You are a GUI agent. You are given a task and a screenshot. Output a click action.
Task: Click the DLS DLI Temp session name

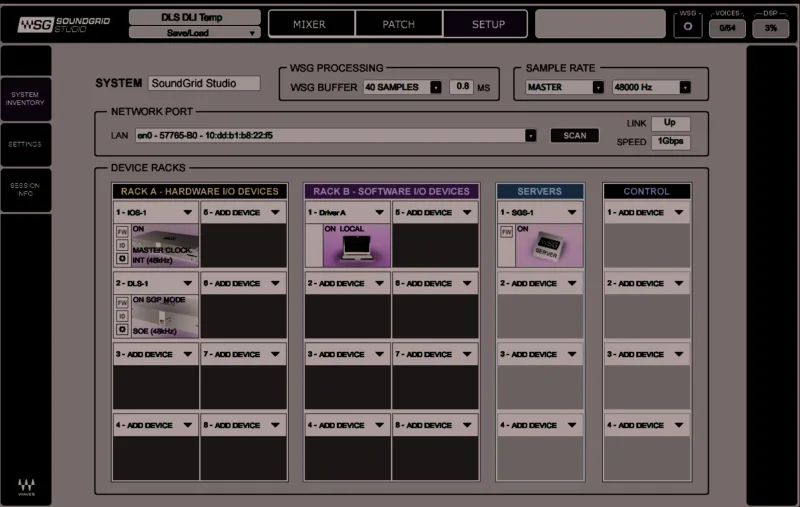tap(194, 17)
